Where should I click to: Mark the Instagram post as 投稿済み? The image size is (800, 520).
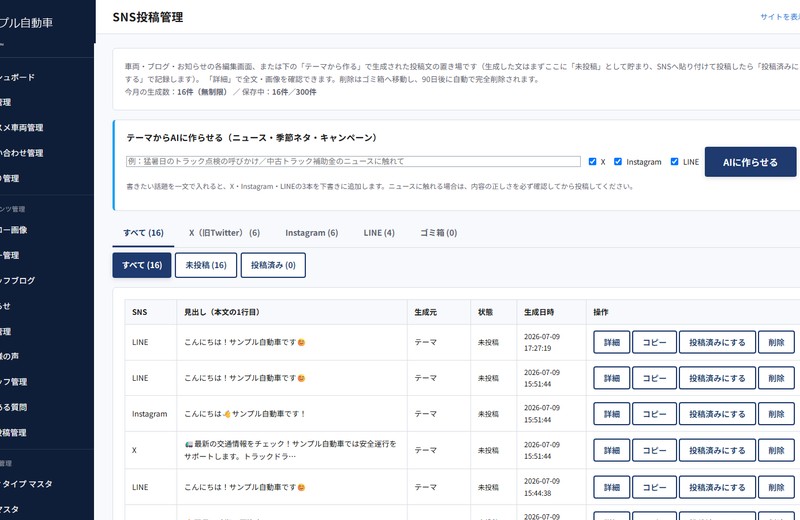[717, 414]
